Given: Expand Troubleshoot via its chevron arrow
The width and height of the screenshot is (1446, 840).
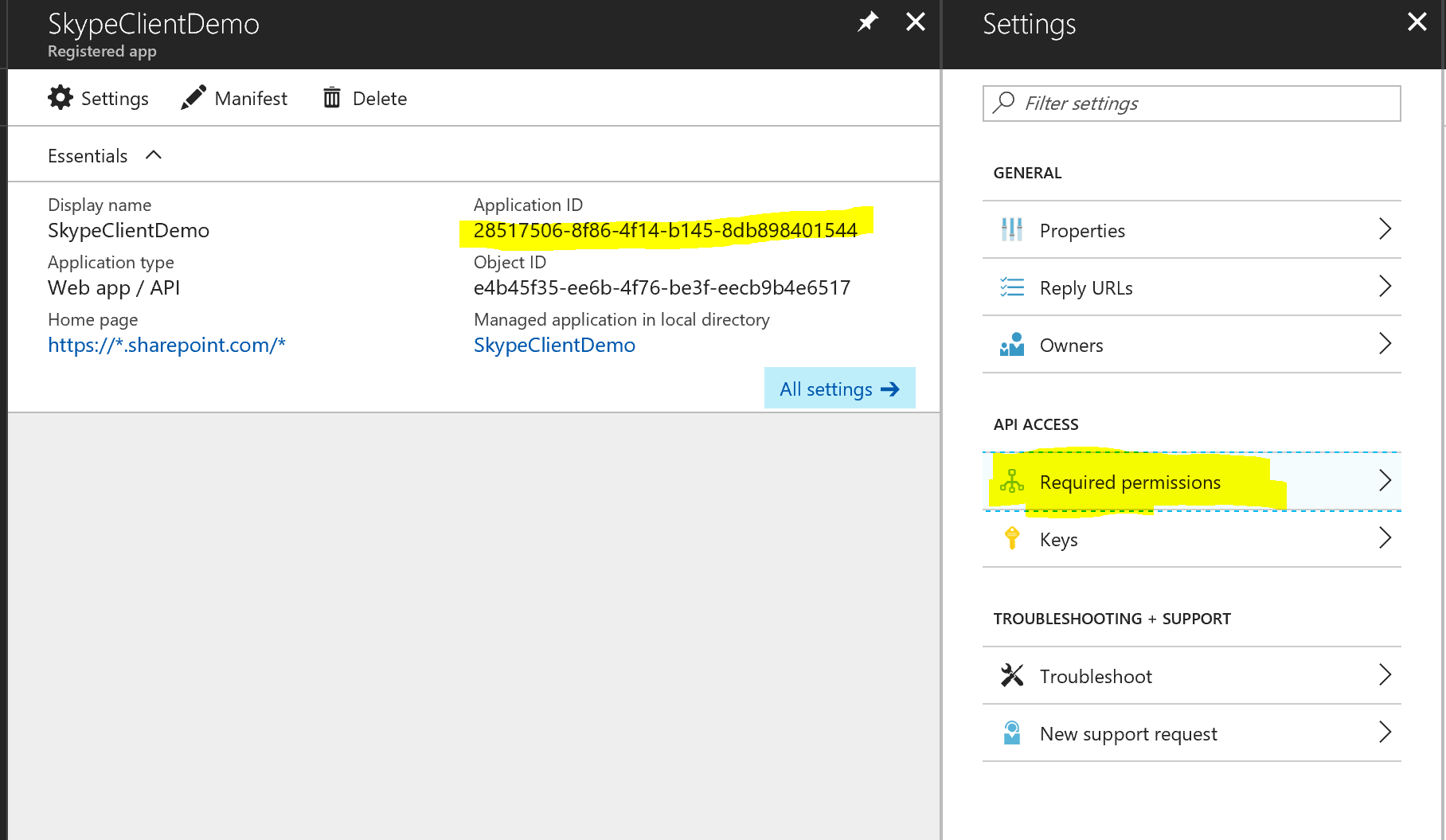Looking at the screenshot, I should pyautogui.click(x=1385, y=675).
